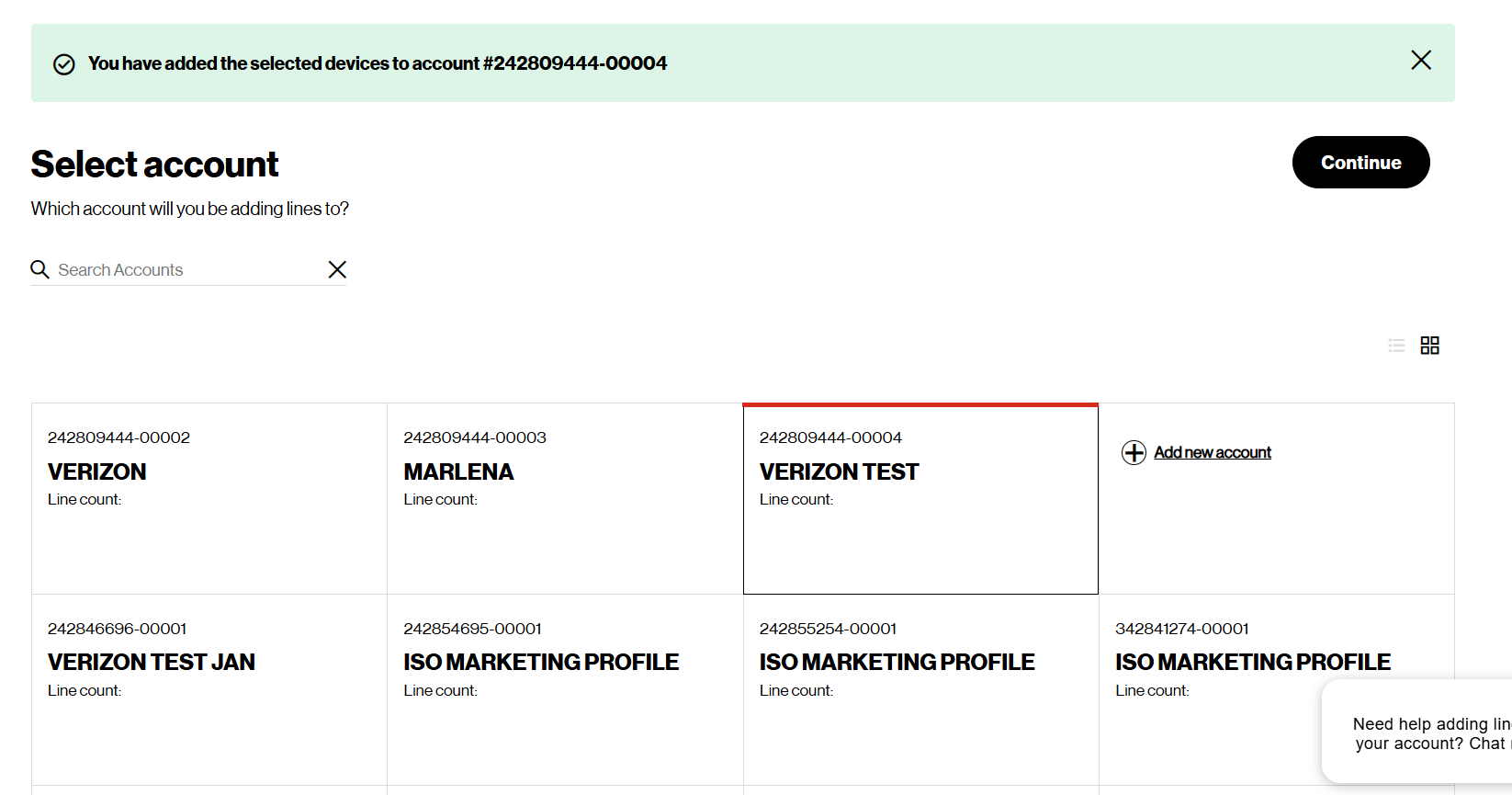Select the VERIZON account 242809444-00002 card
Viewport: 1512px width, 795px height.
209,499
